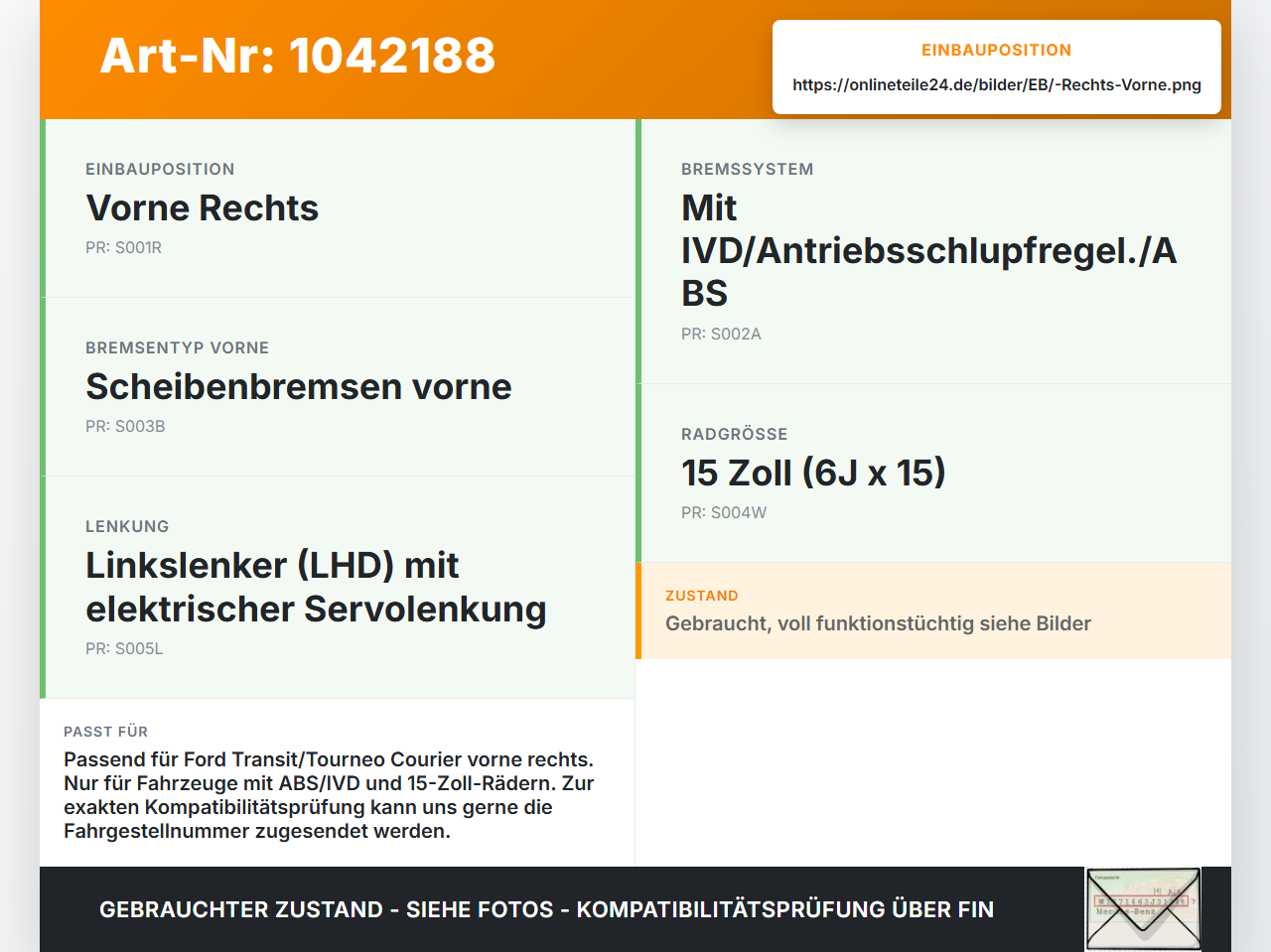Click the PR: S004W code
This screenshot has width=1271, height=952.
(x=724, y=513)
